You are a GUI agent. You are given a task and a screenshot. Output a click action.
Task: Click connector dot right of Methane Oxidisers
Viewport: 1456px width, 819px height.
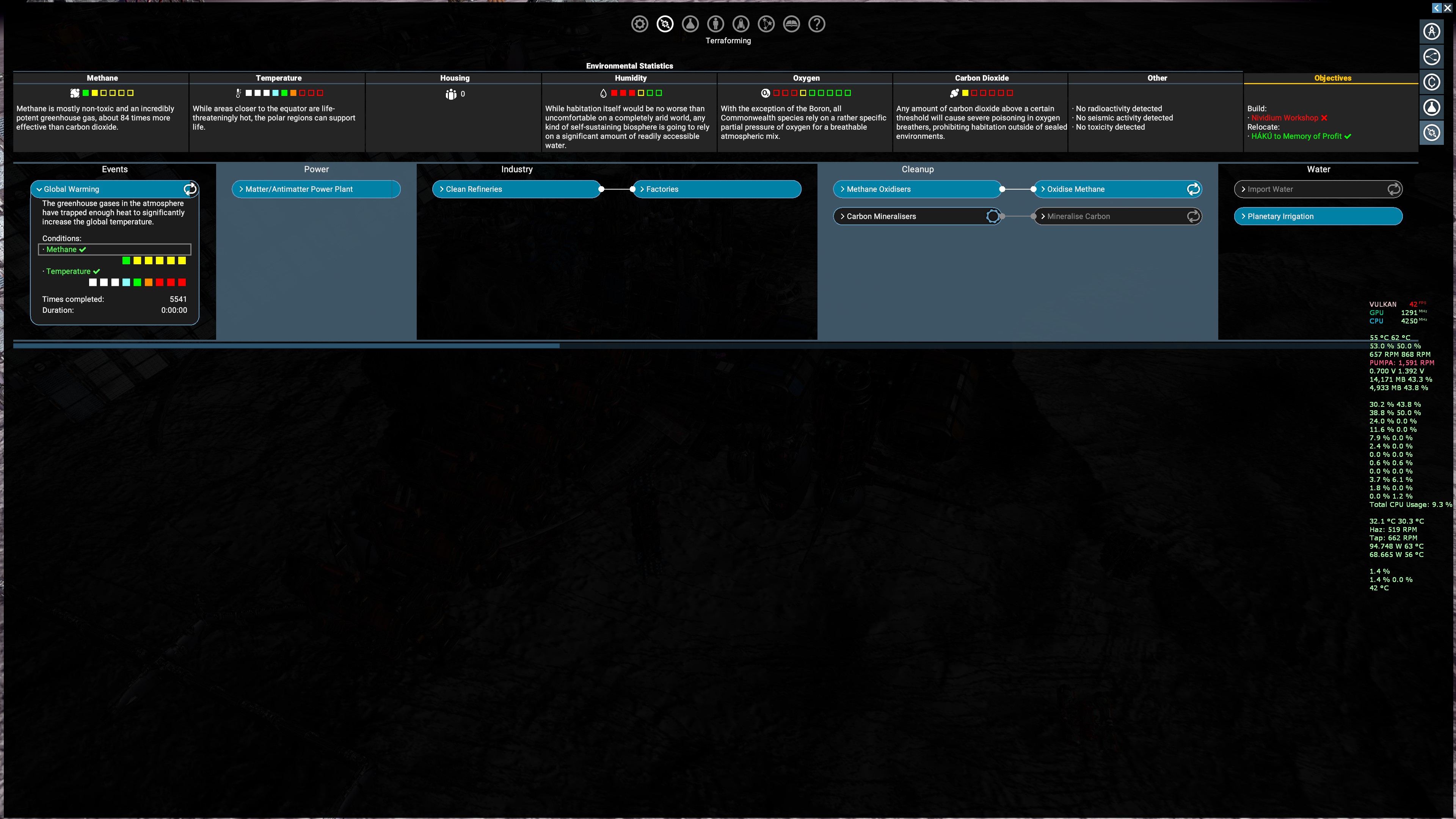click(x=1002, y=189)
